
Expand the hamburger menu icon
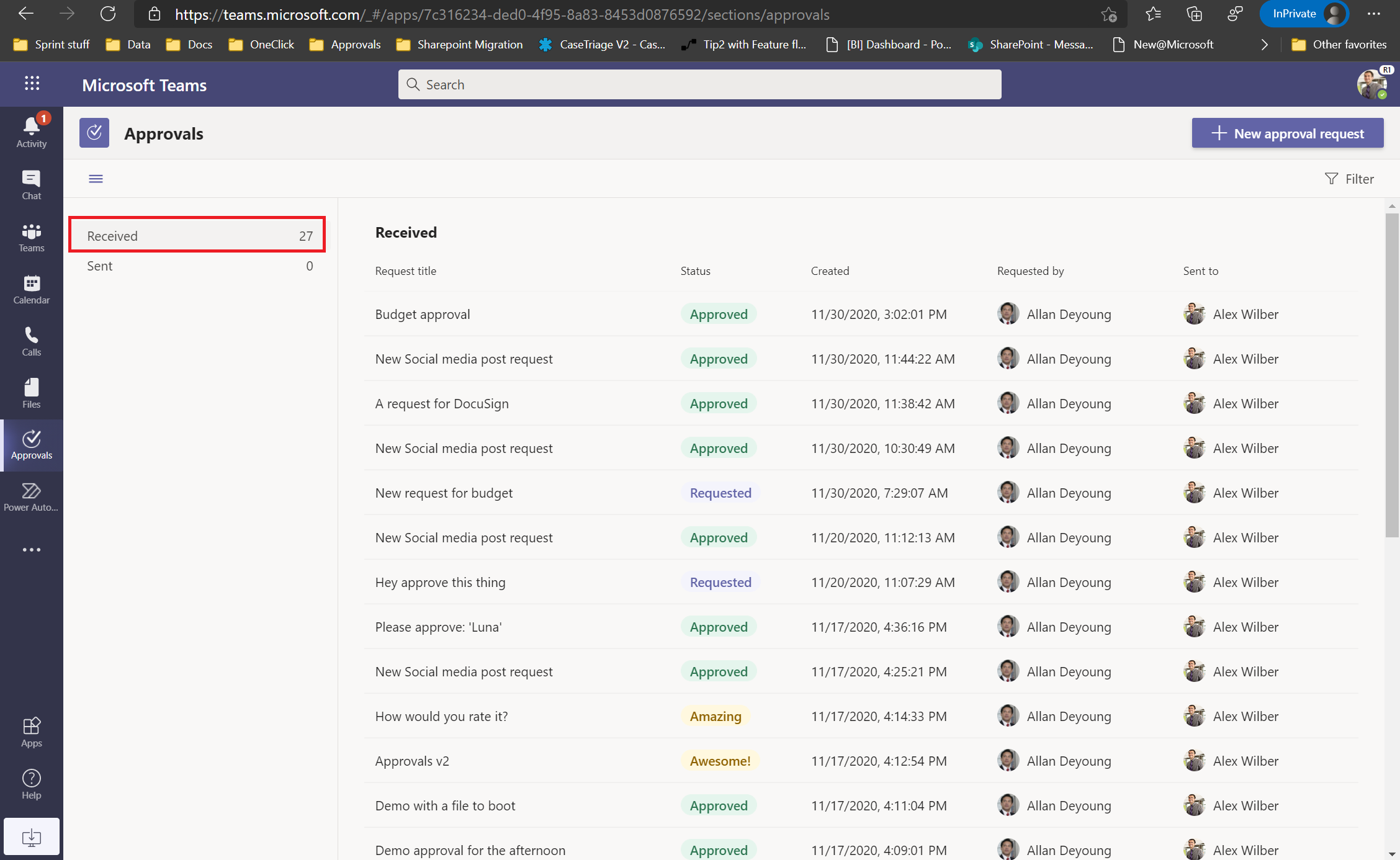tap(95, 178)
